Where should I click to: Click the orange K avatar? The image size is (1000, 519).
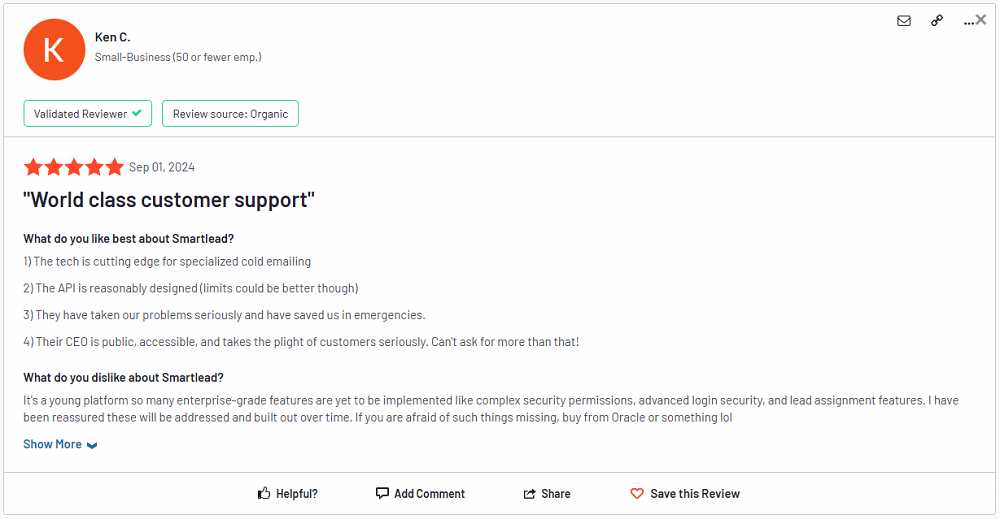tap(54, 50)
